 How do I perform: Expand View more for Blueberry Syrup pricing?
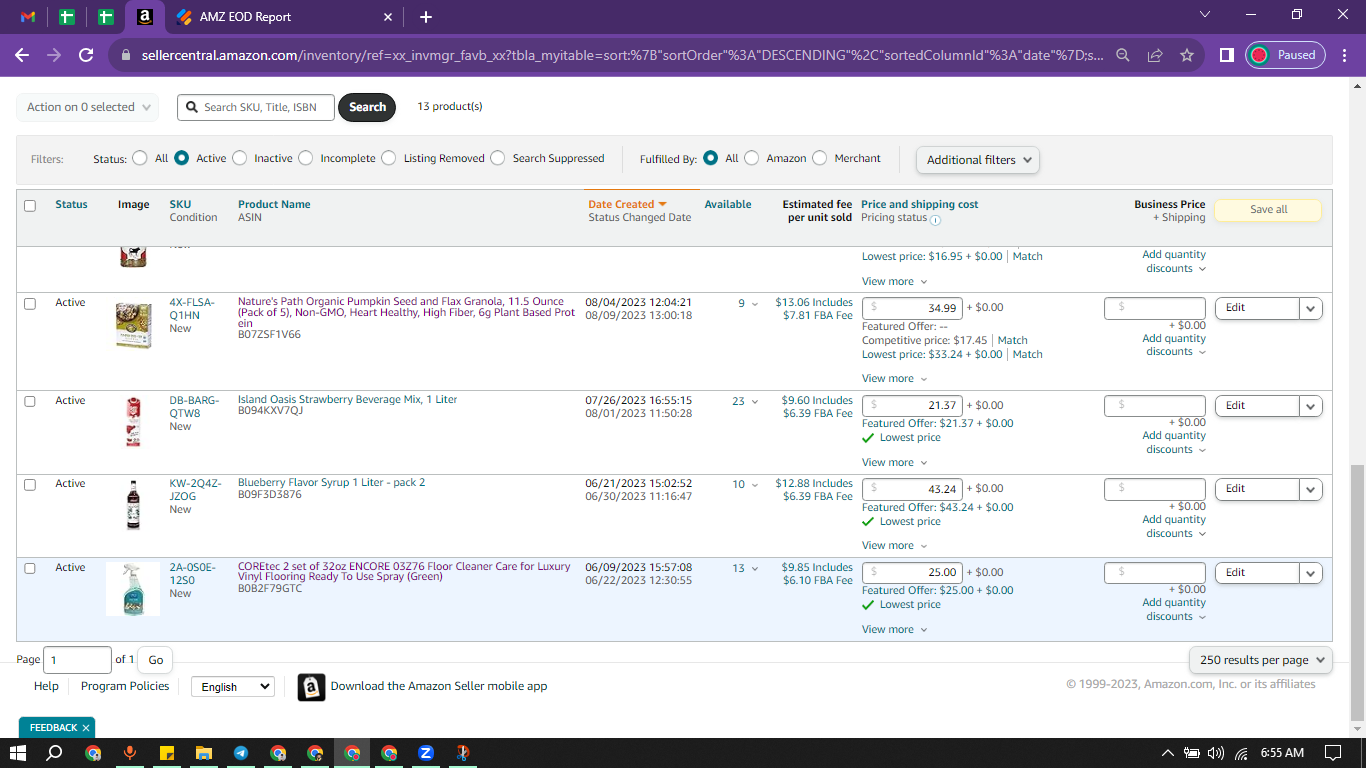coord(894,546)
